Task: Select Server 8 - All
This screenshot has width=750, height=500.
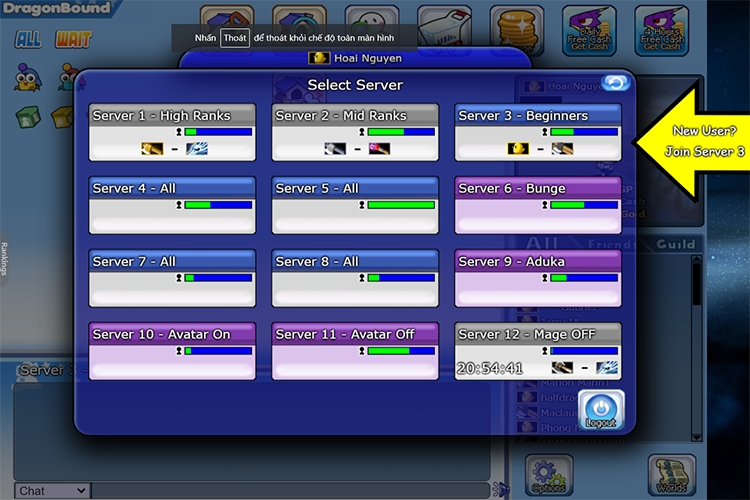Action: 355,278
